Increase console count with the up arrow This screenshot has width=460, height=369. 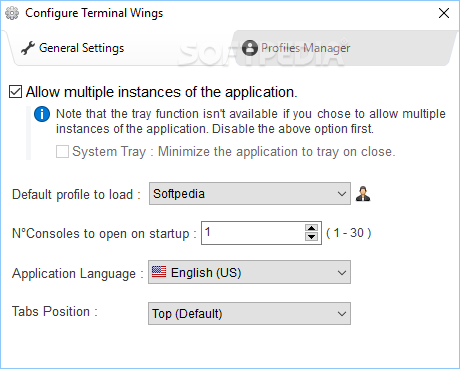[311, 228]
